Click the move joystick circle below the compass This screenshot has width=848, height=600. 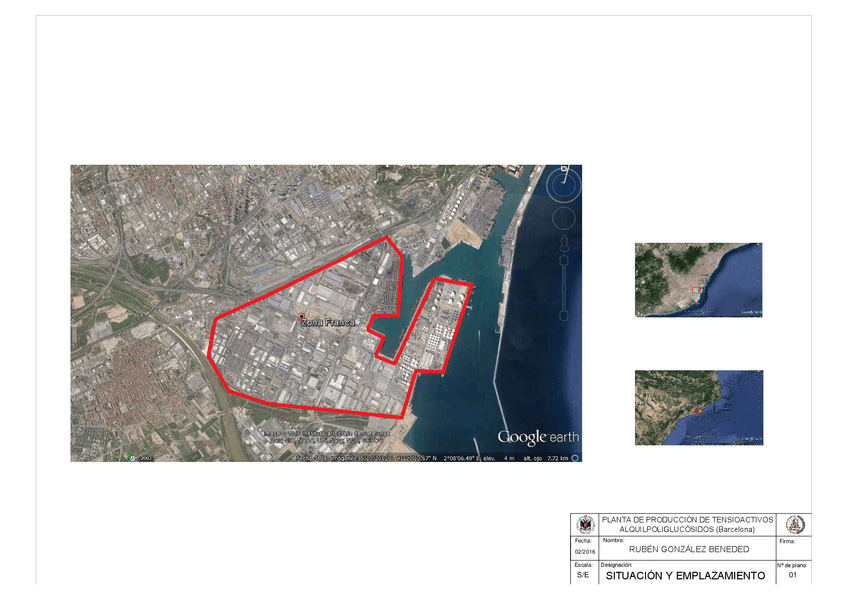(564, 219)
